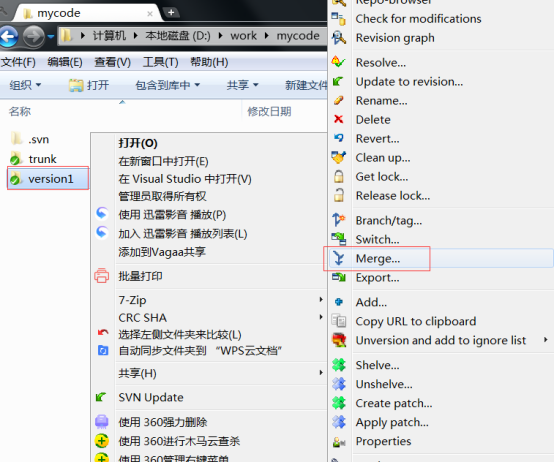Expand the 共享(H) submenu arrow
554x463 pixels.
pos(321,373)
